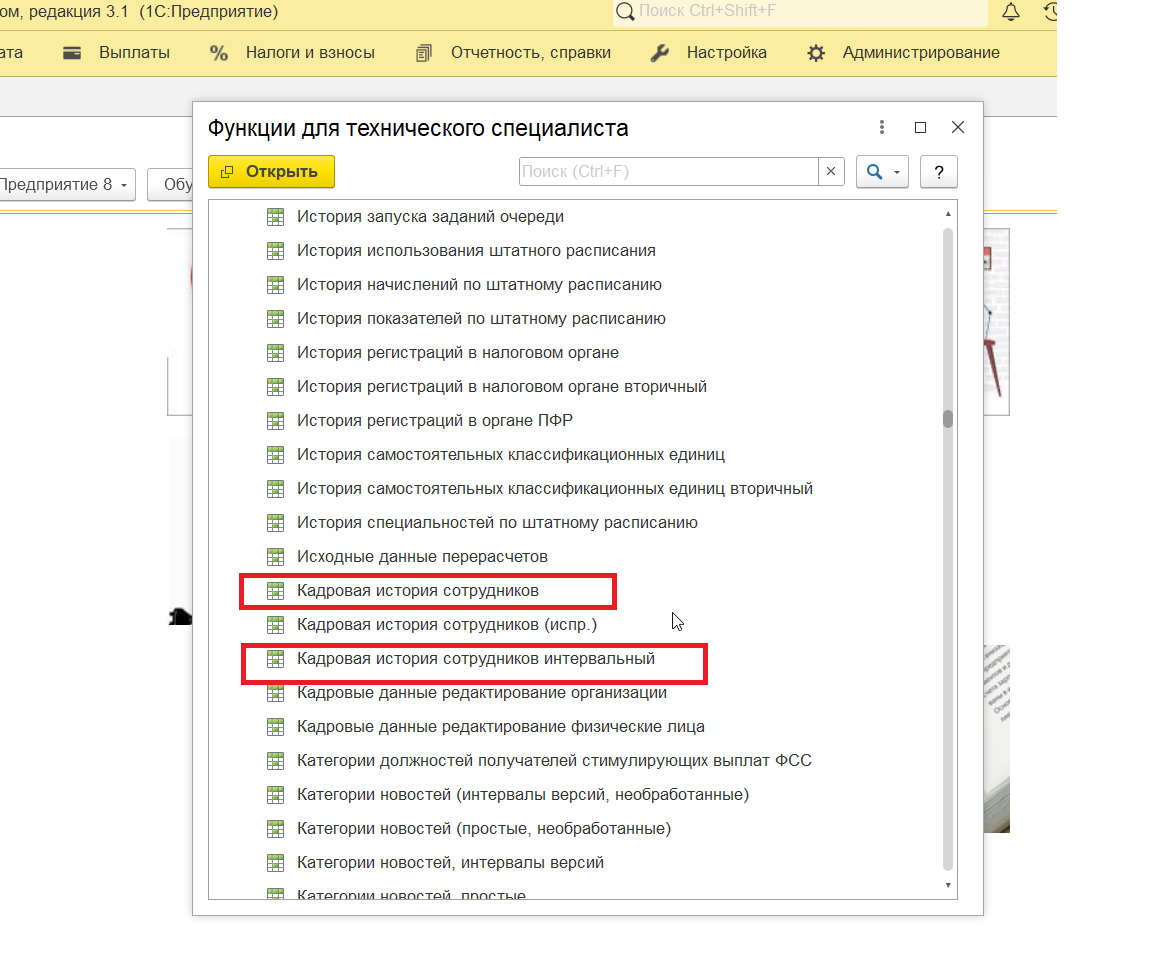This screenshot has height=958, width=1152.
Task: Click register icon of История запуска заданий очереди
Action: pyautogui.click(x=276, y=217)
